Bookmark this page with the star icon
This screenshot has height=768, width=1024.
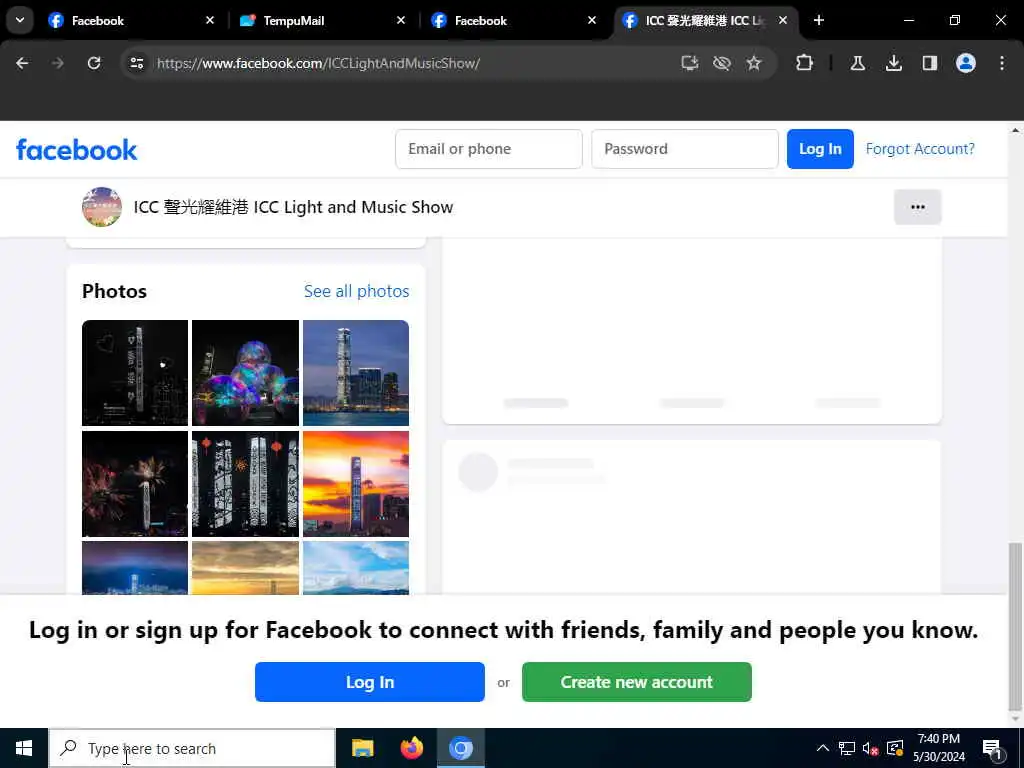coord(754,63)
